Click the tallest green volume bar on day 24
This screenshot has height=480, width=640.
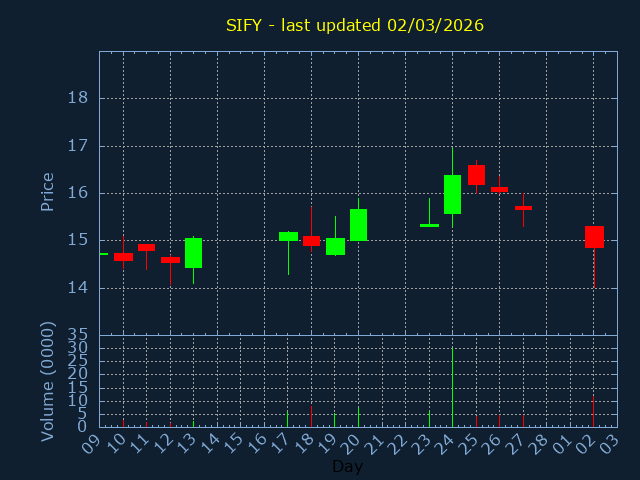[x=452, y=387]
